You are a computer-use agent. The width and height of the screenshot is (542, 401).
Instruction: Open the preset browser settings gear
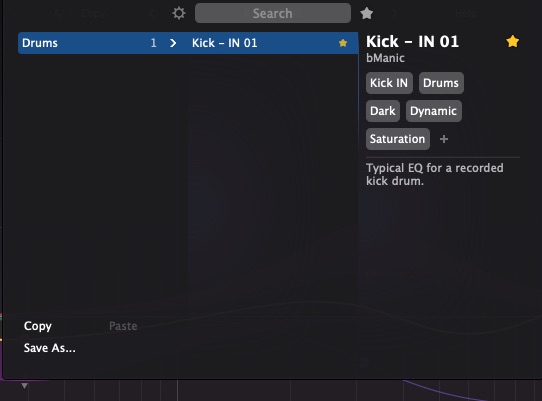coord(179,13)
